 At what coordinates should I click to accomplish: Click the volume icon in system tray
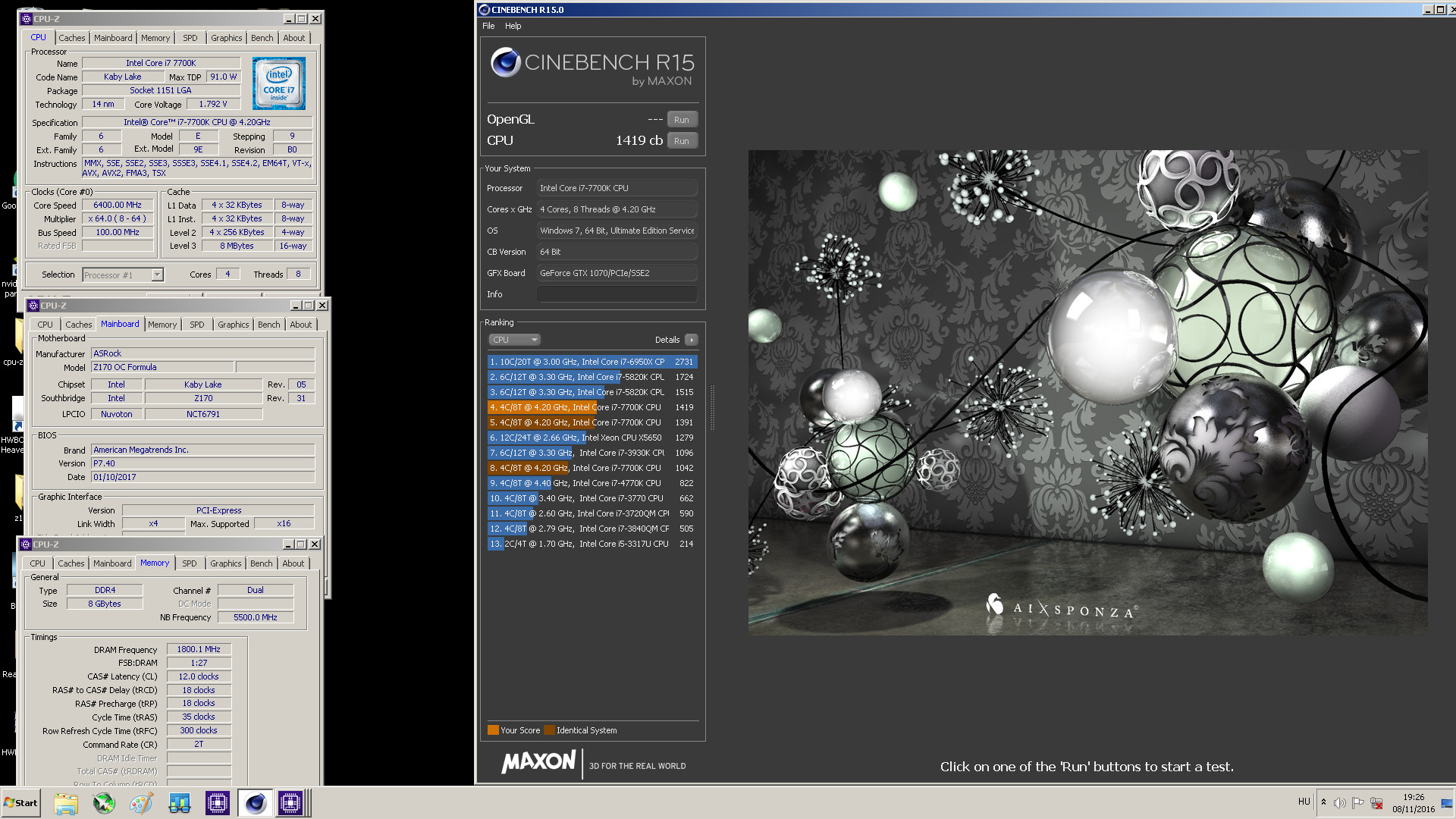[x=1340, y=802]
